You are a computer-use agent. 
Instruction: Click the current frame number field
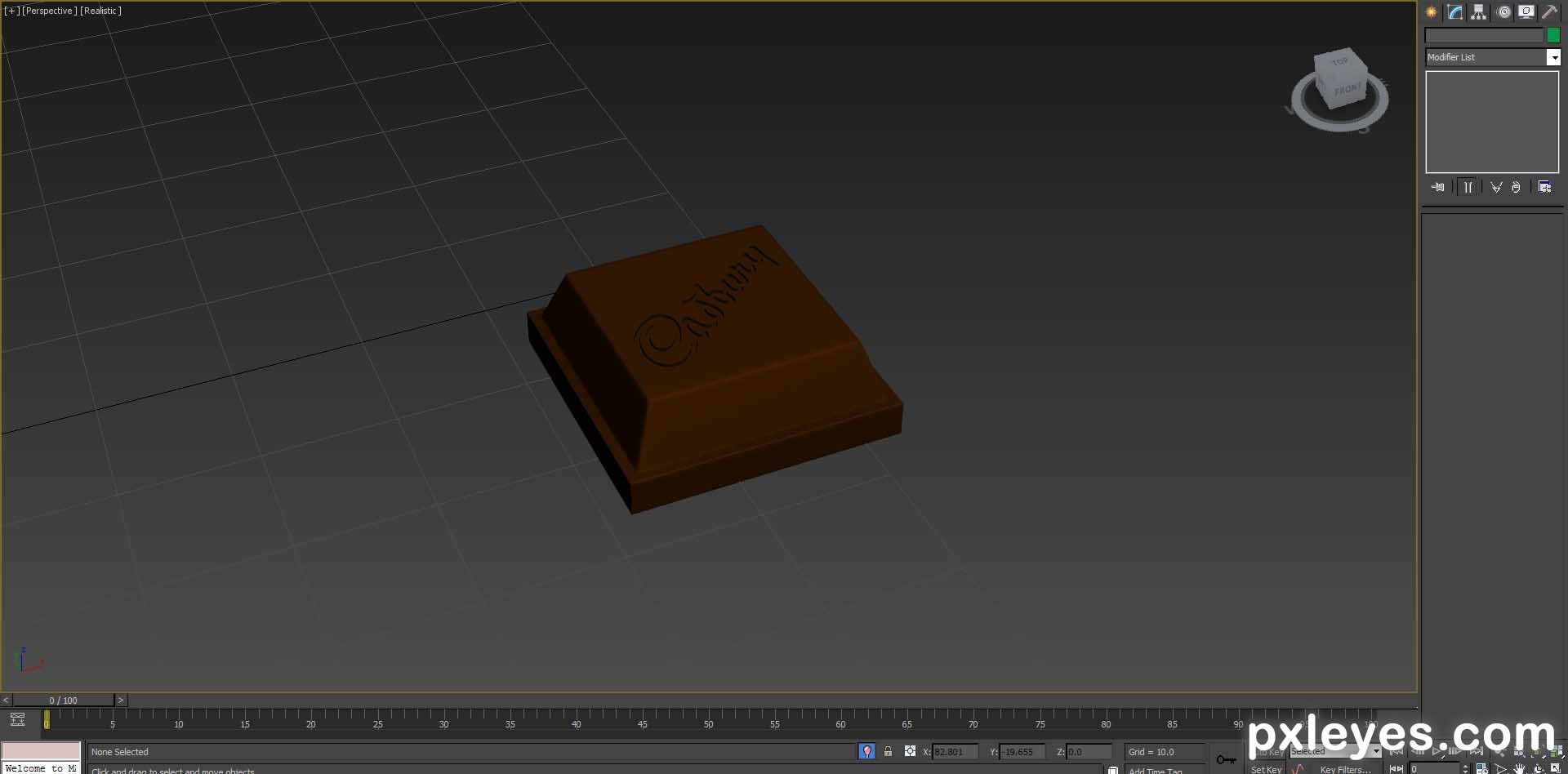pos(1433,768)
